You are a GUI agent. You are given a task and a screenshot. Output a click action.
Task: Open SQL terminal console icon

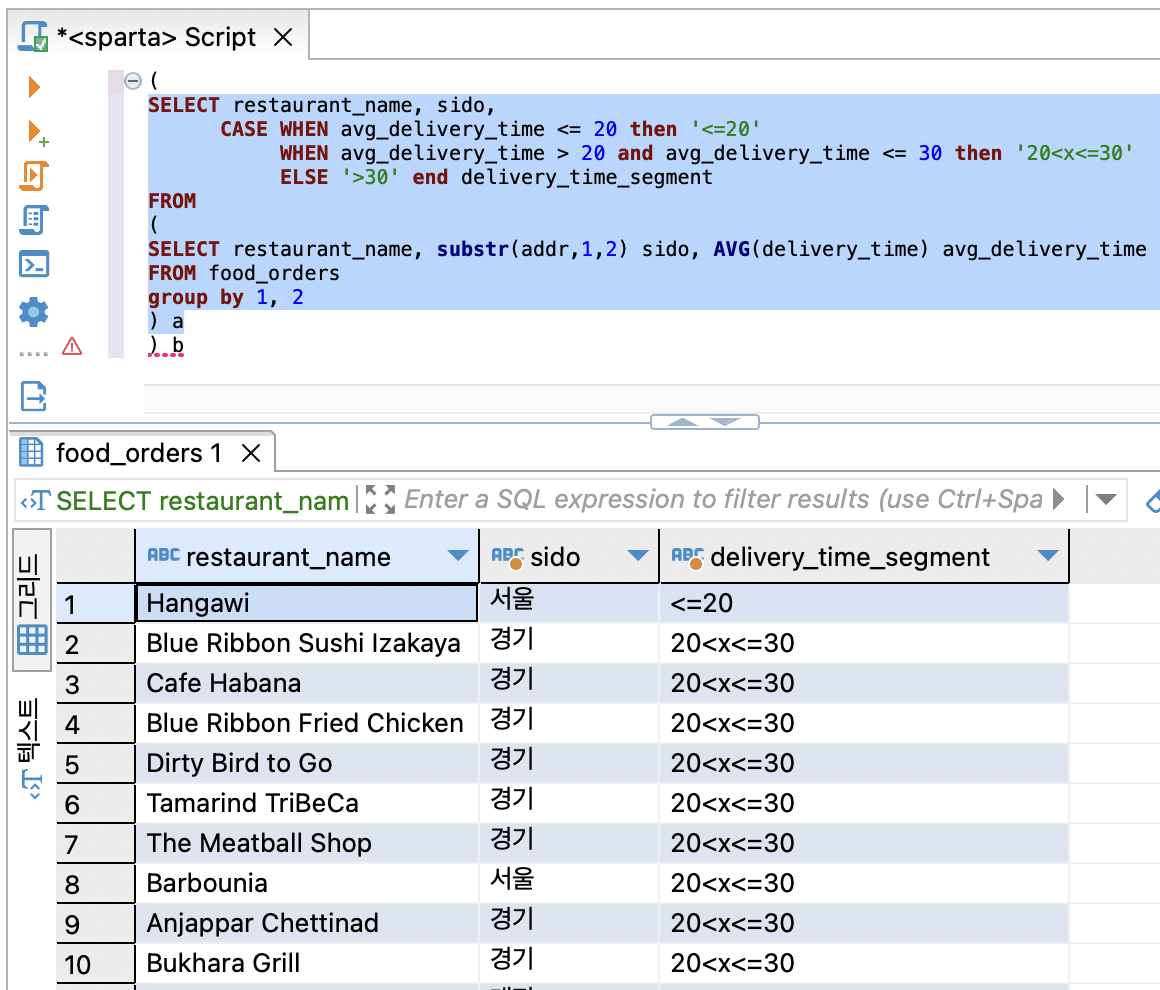click(34, 264)
